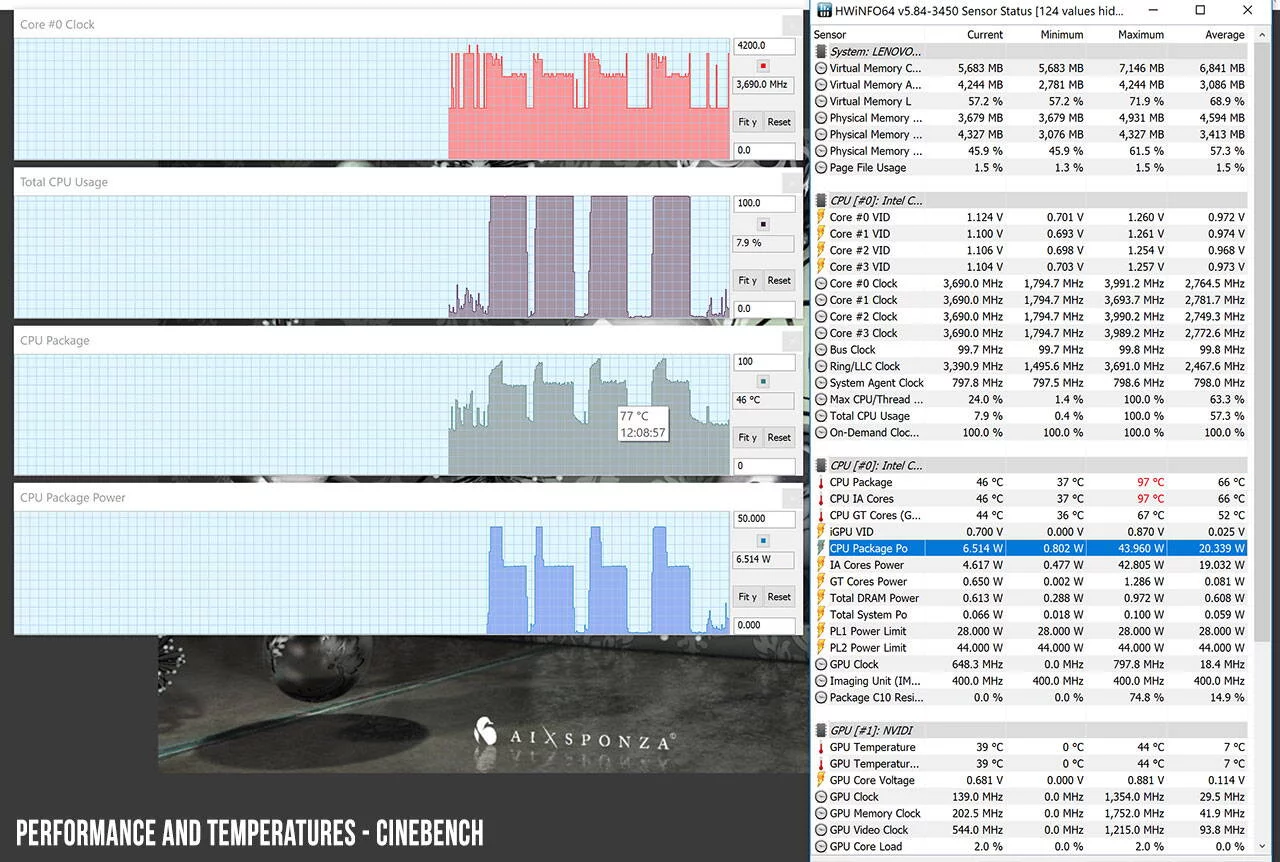Click the lightning icon of iGPU VID row

pyautogui.click(x=821, y=532)
